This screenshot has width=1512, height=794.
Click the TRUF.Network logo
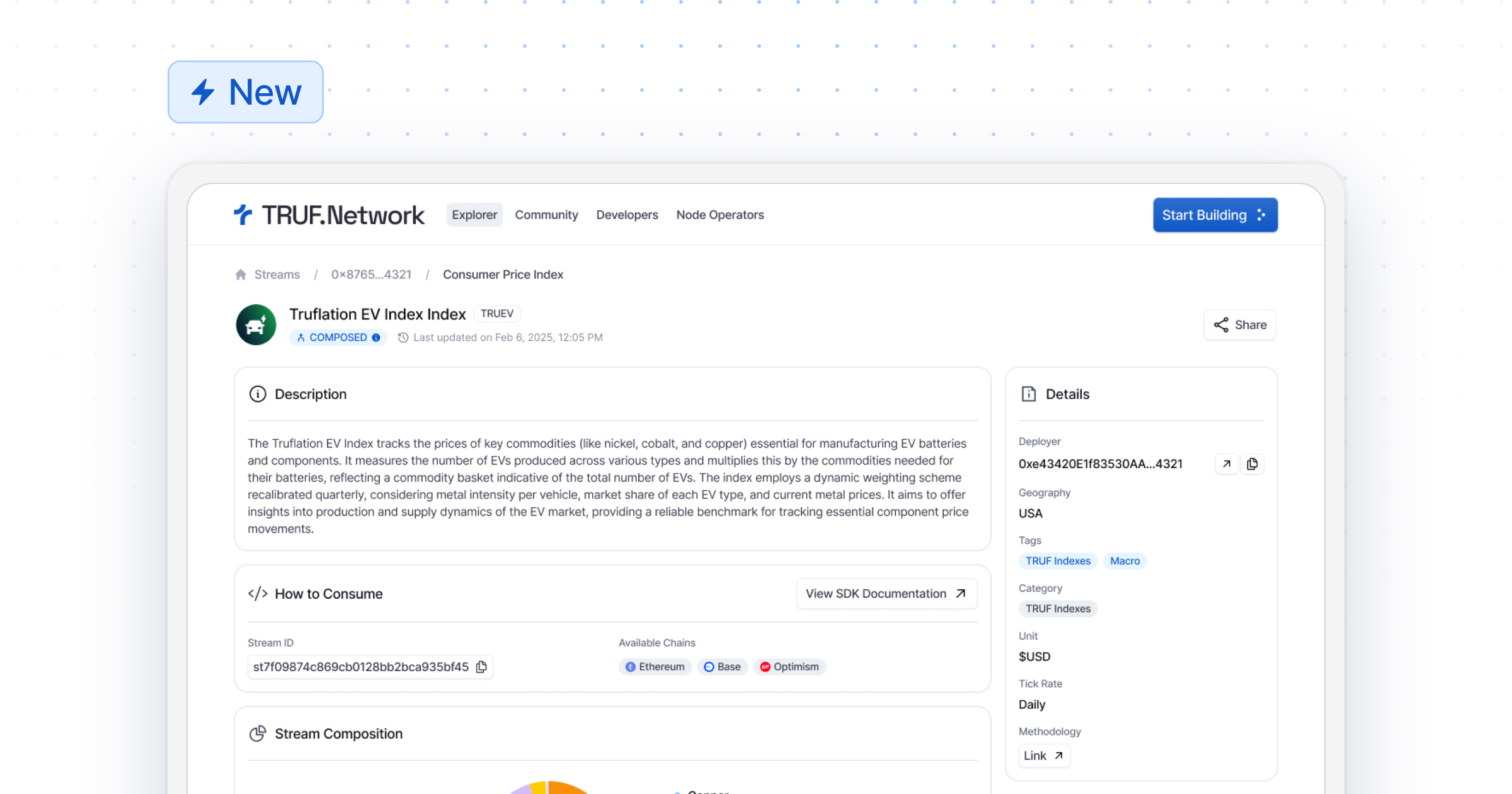[x=329, y=215]
